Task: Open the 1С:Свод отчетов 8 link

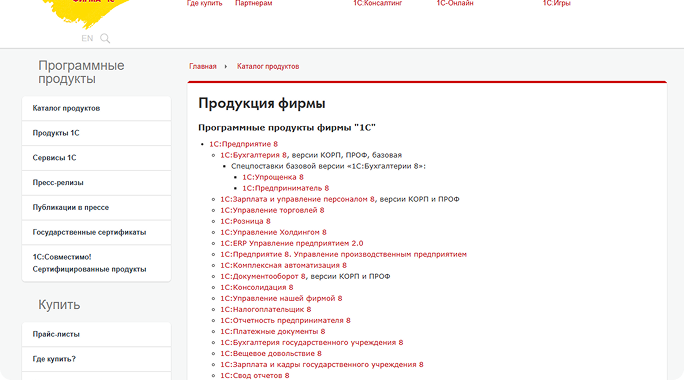Action: tap(255, 376)
